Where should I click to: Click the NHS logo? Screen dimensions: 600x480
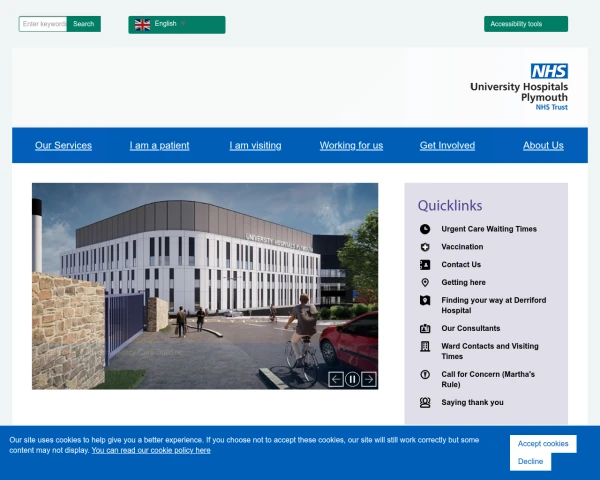click(x=549, y=71)
